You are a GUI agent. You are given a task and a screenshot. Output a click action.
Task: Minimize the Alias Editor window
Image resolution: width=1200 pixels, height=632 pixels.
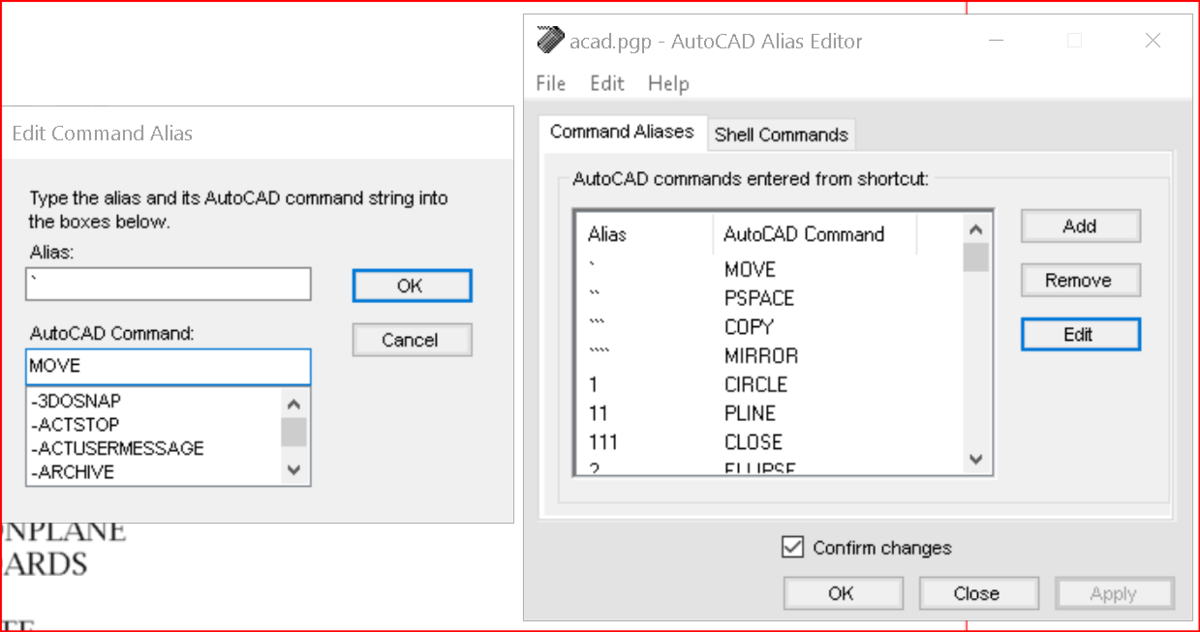pyautogui.click(x=997, y=41)
